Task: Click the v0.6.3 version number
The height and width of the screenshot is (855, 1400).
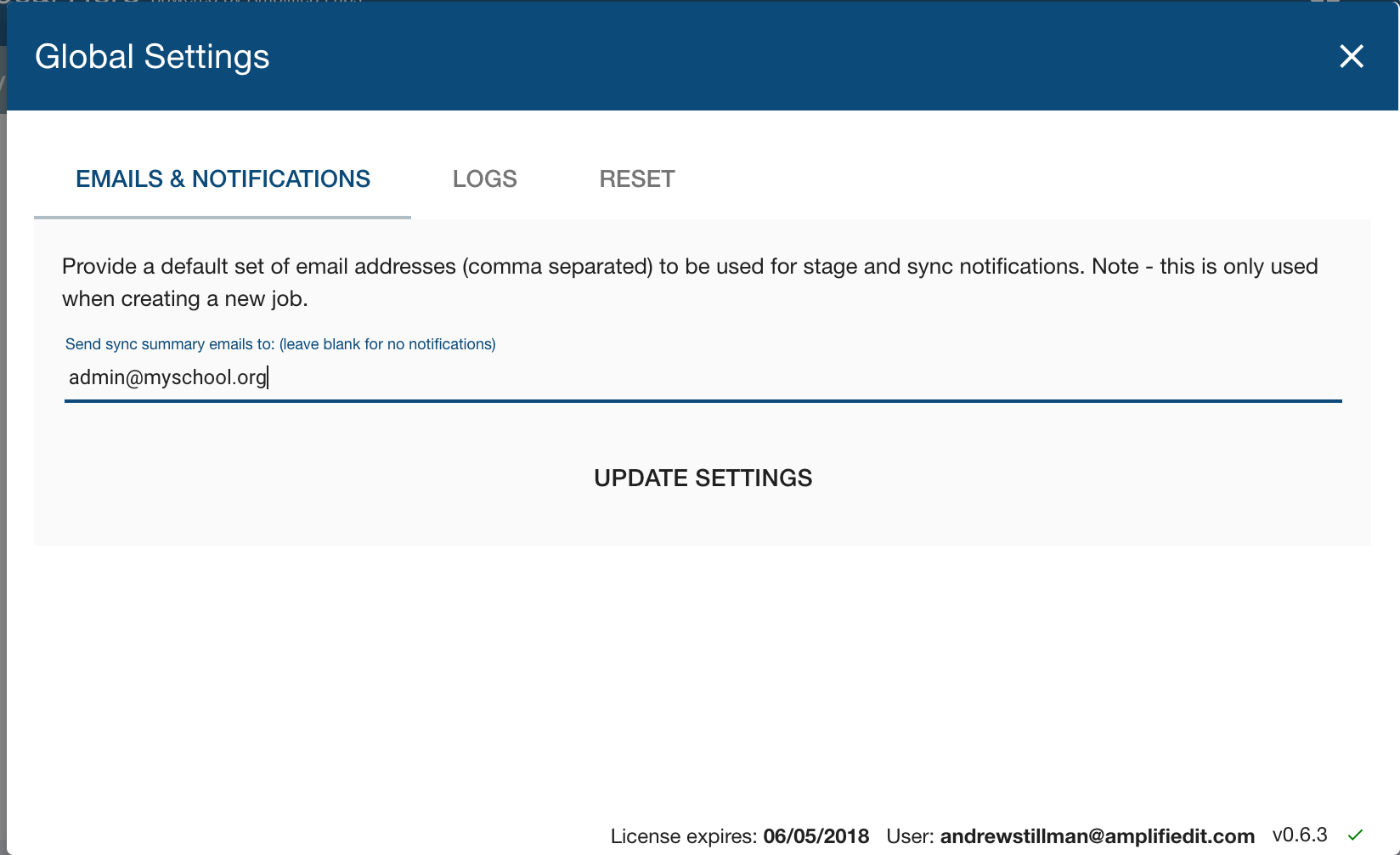Action: [1299, 835]
